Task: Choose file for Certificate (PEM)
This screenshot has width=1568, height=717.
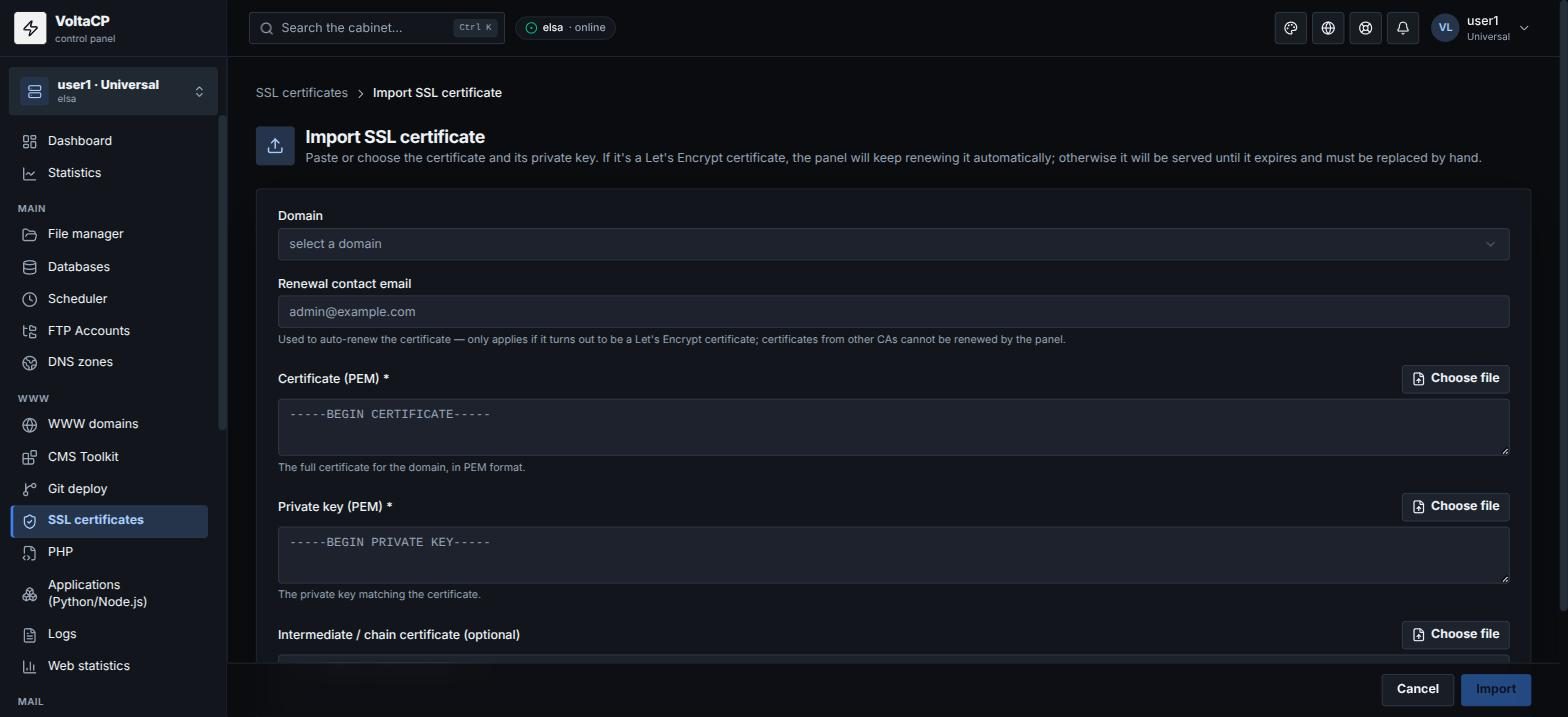Action: [1455, 378]
